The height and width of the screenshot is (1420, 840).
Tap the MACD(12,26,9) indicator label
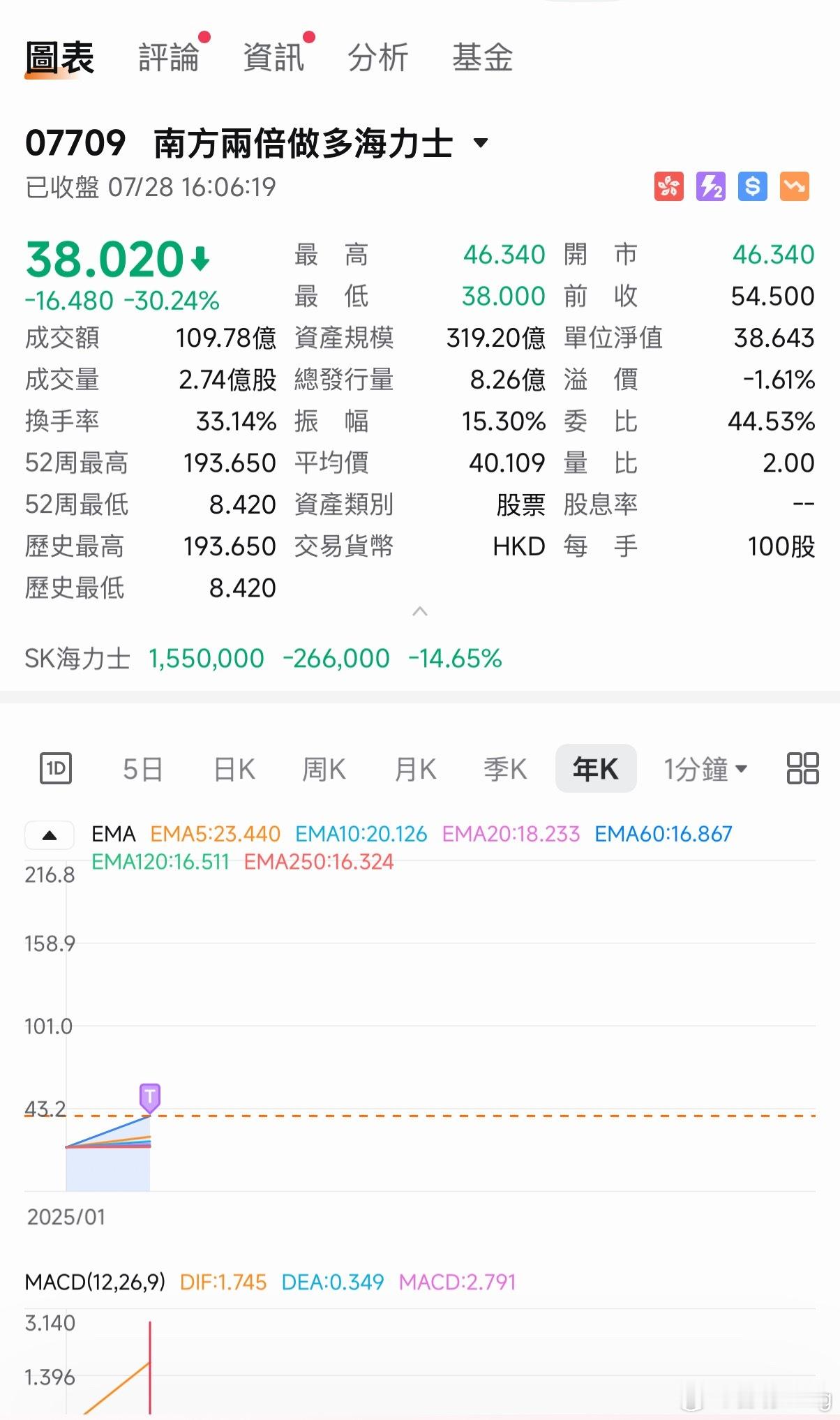tap(95, 1282)
